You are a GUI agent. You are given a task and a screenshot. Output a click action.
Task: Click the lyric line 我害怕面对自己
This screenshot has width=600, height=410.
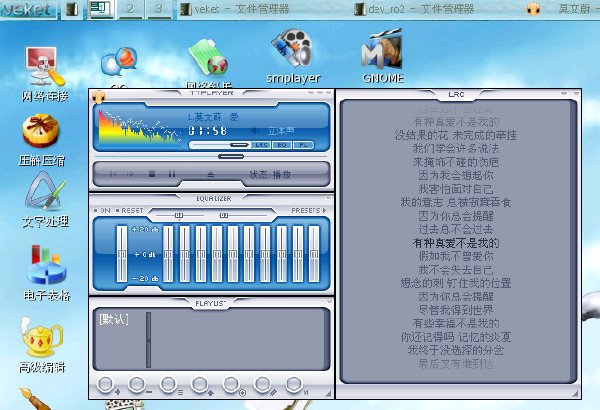click(456, 189)
